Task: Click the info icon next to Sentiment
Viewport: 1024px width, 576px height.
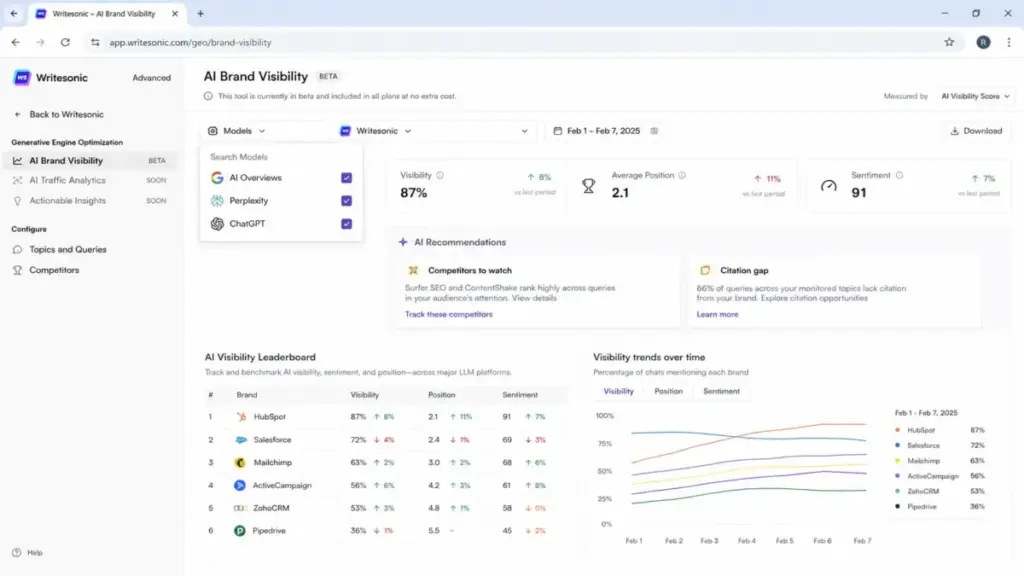Action: [x=899, y=175]
